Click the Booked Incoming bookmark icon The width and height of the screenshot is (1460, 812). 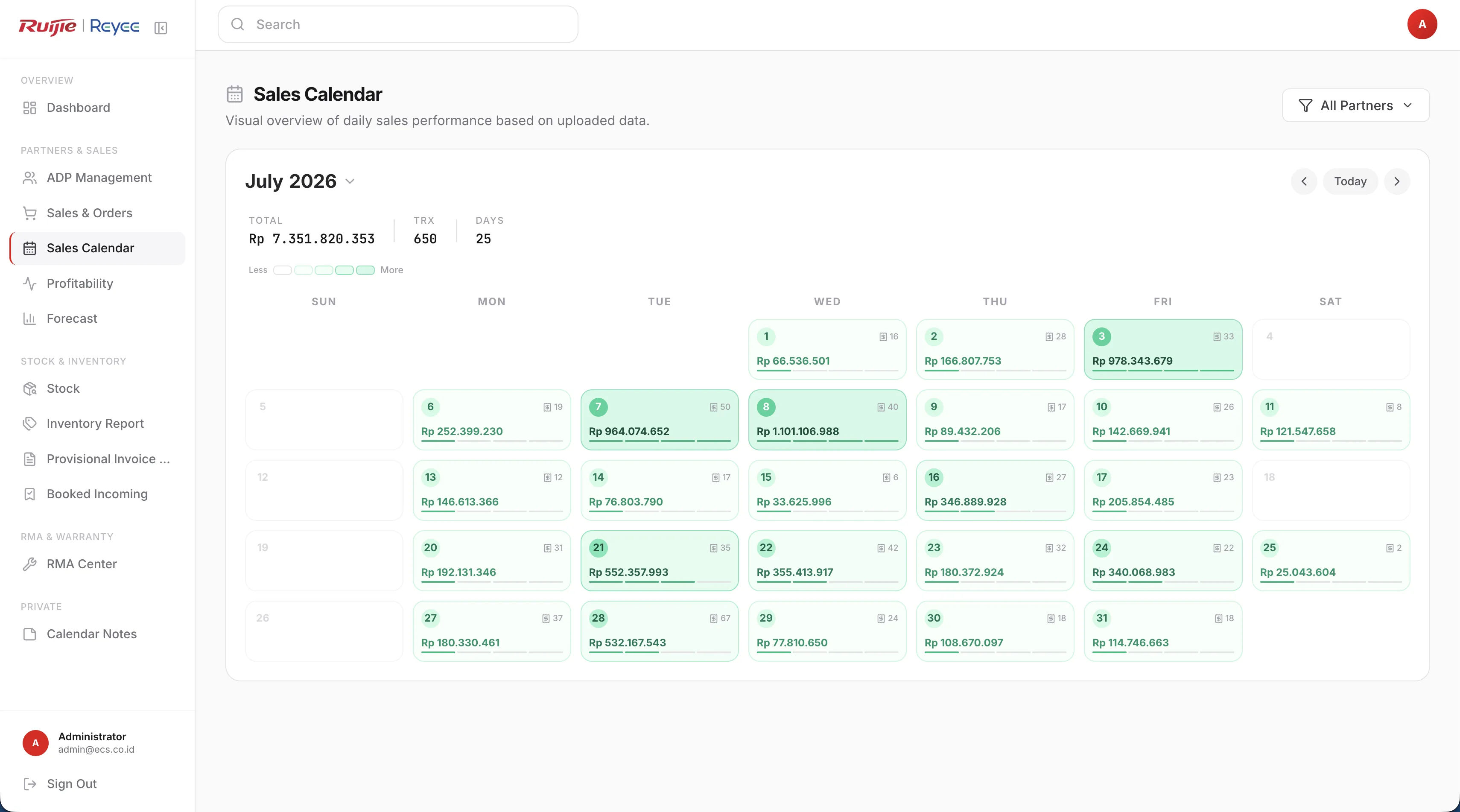tap(29, 494)
